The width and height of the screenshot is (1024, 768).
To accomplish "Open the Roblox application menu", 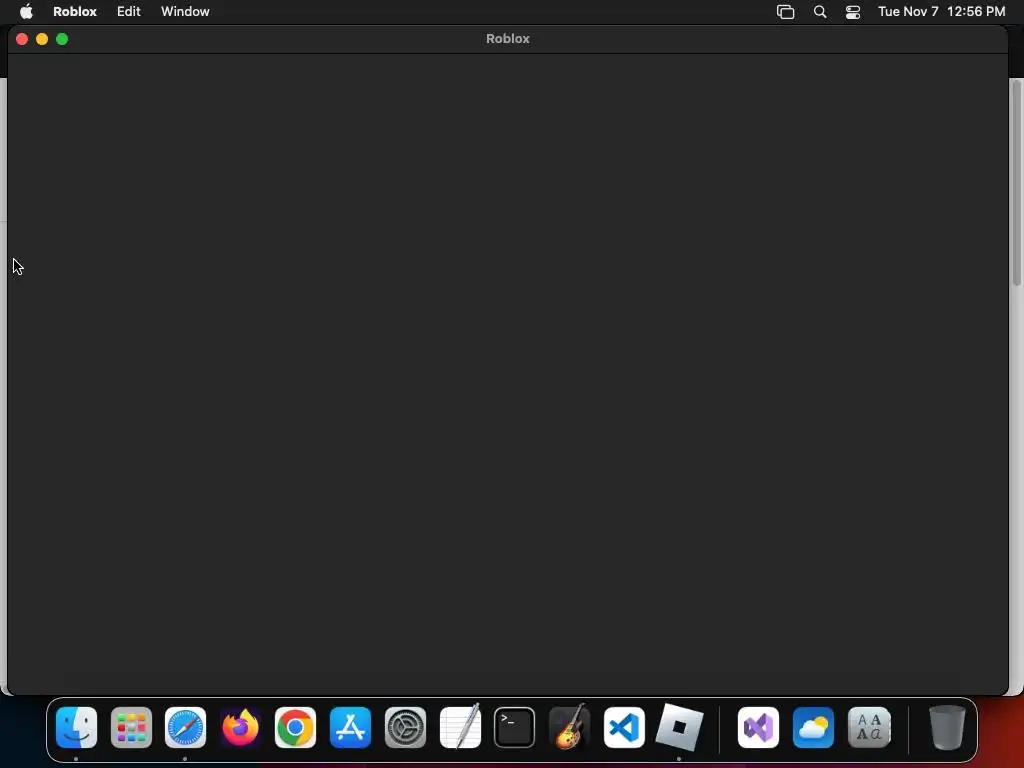I will coord(74,12).
